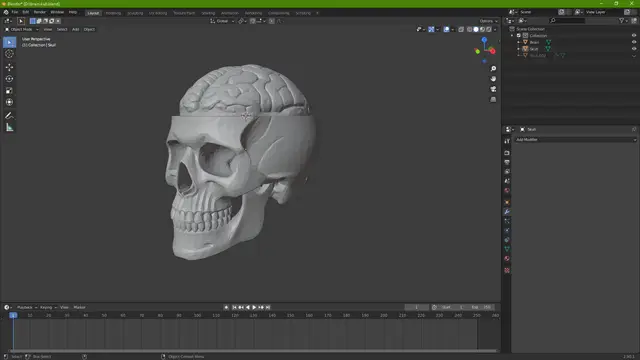Toggle X-ray mode in viewport header
The height and width of the screenshot is (360, 640).
click(461, 29)
